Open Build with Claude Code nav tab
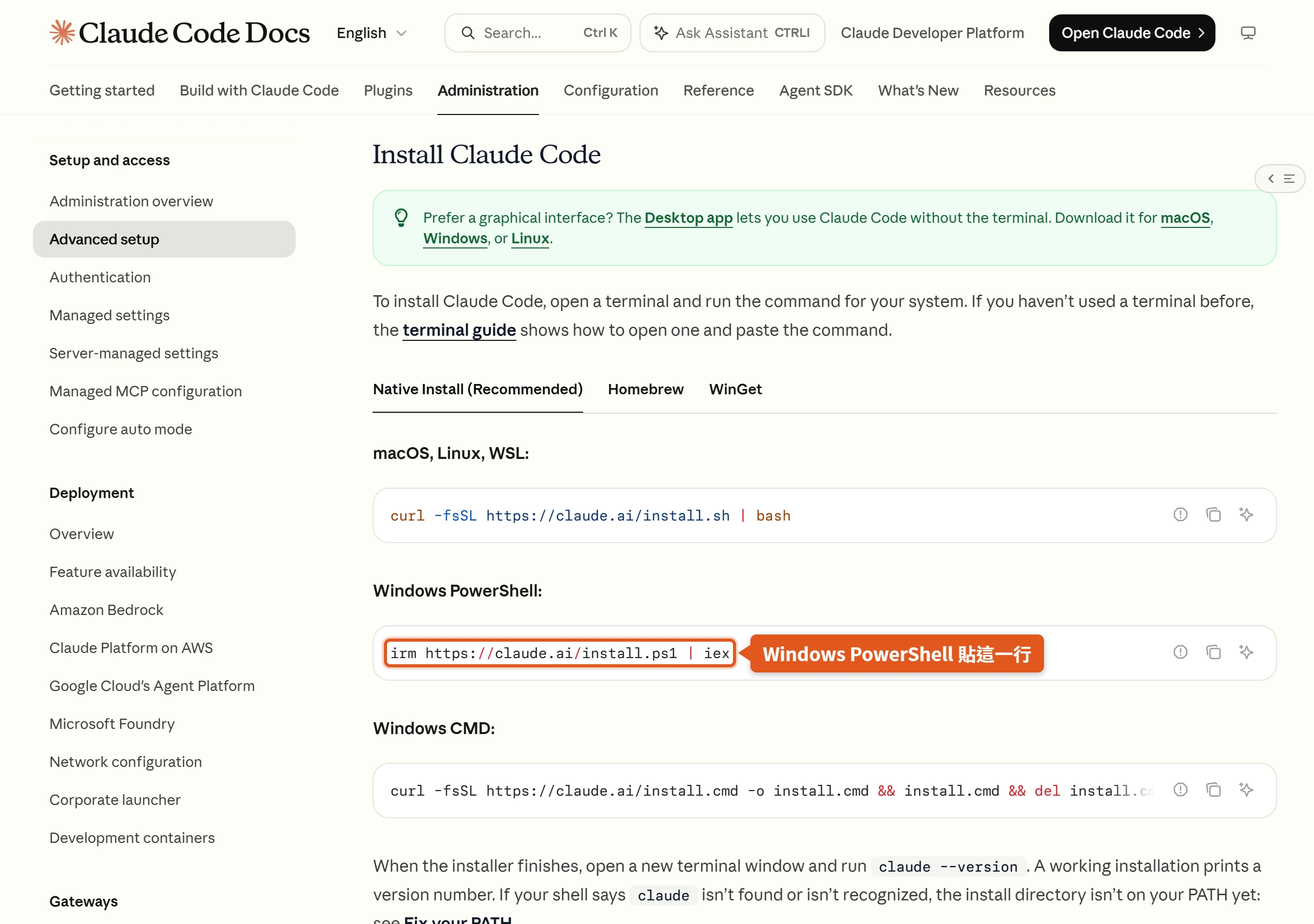Screen dimensions: 1314x924 (259, 90)
